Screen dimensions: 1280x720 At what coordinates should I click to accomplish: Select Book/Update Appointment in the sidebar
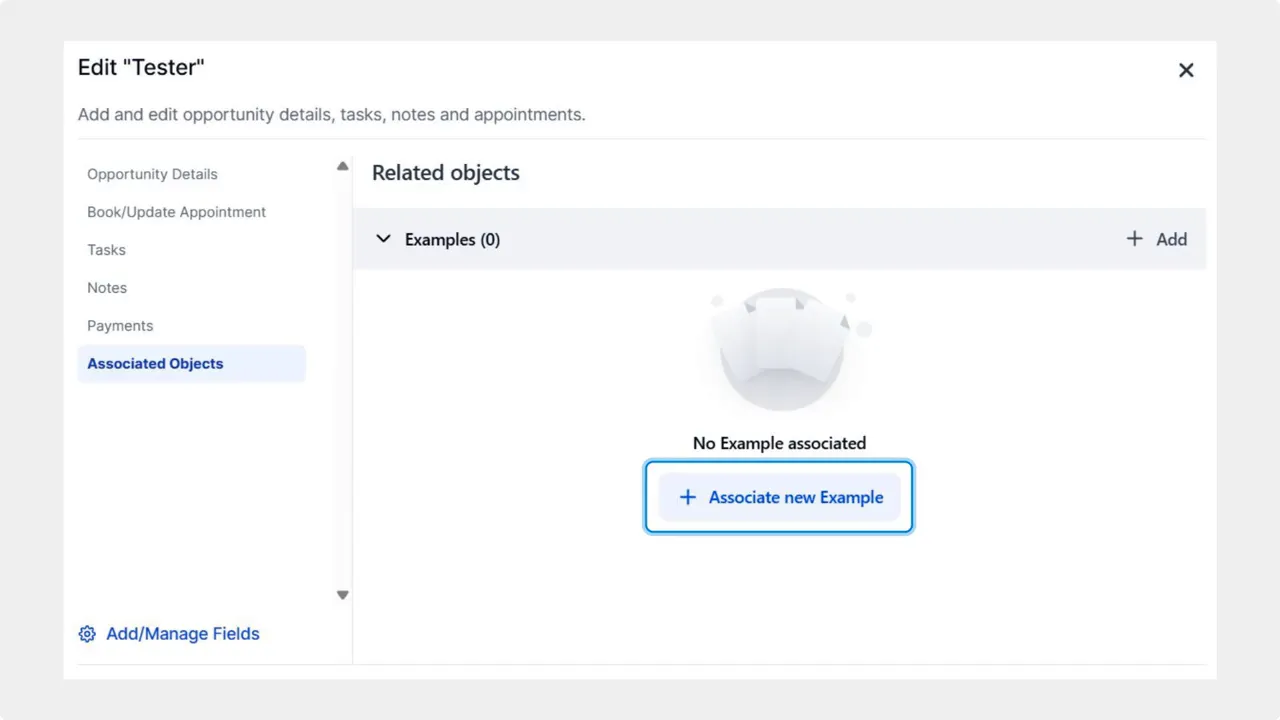click(x=176, y=212)
